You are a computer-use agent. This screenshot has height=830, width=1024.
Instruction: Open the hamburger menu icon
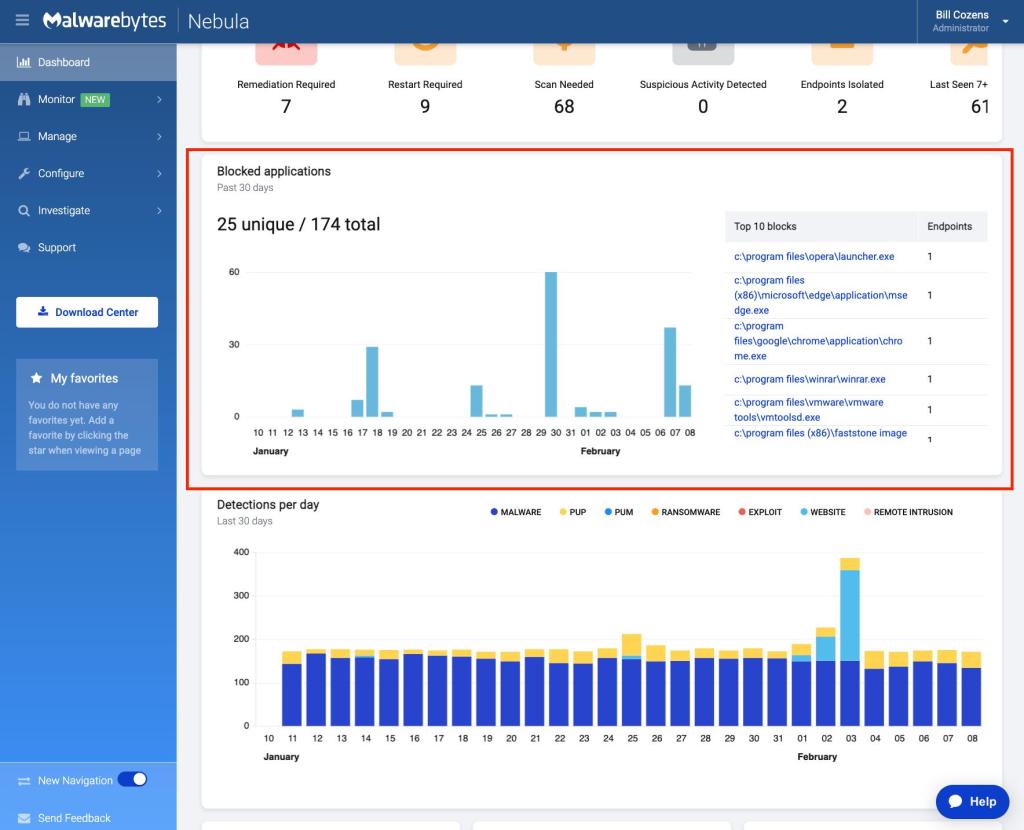(x=23, y=21)
